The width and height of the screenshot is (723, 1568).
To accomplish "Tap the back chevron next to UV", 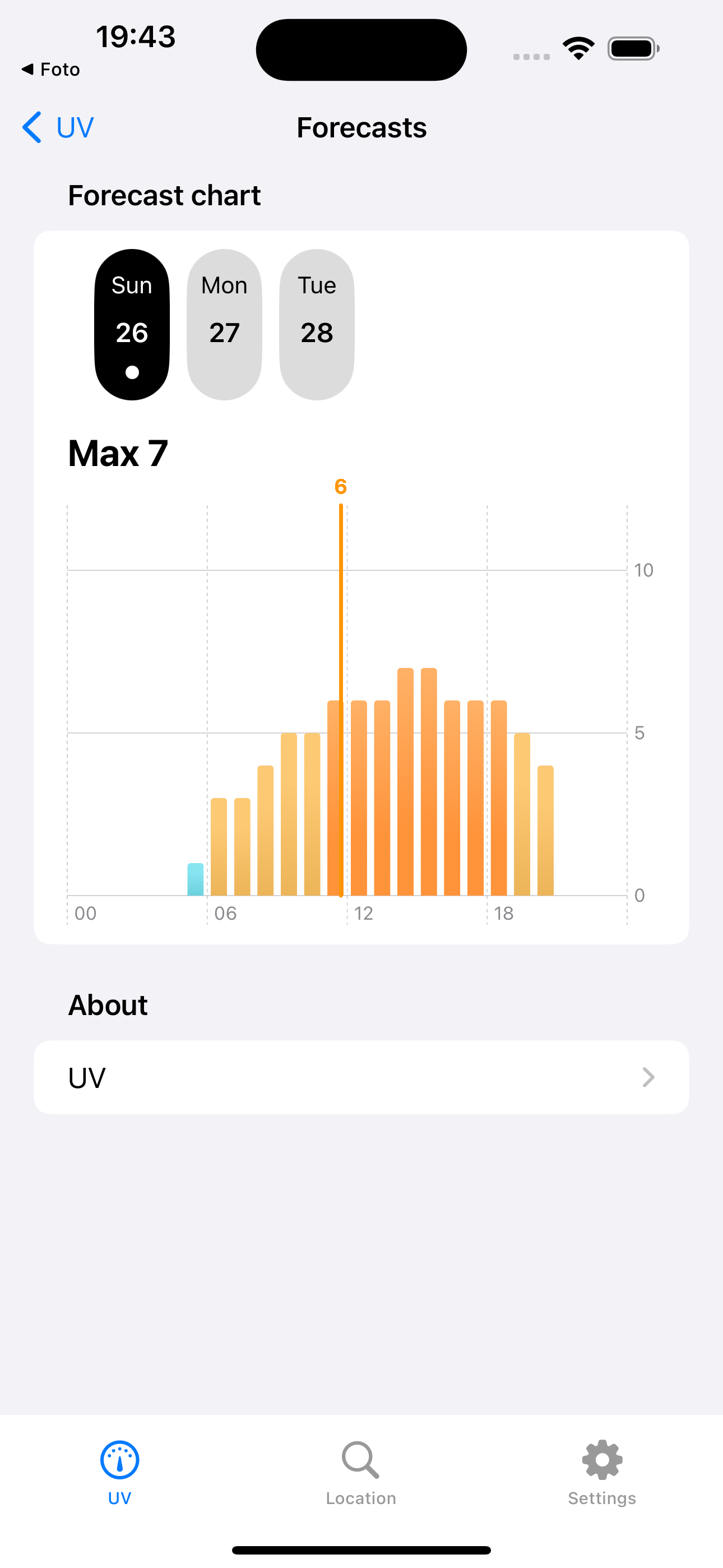I will [x=33, y=127].
